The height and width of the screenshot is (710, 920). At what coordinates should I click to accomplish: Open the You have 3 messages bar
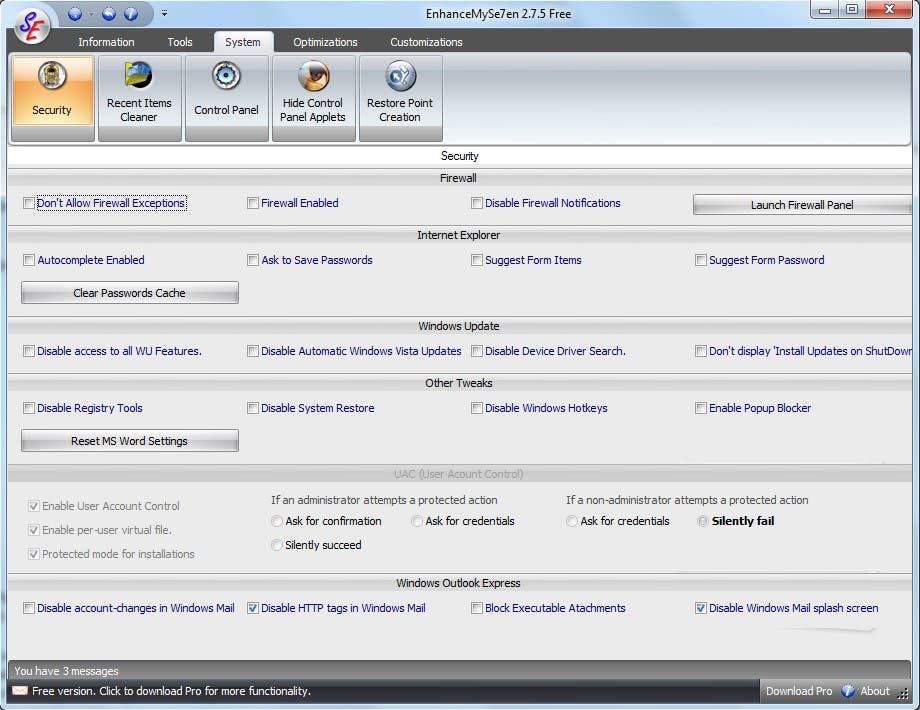click(459, 671)
